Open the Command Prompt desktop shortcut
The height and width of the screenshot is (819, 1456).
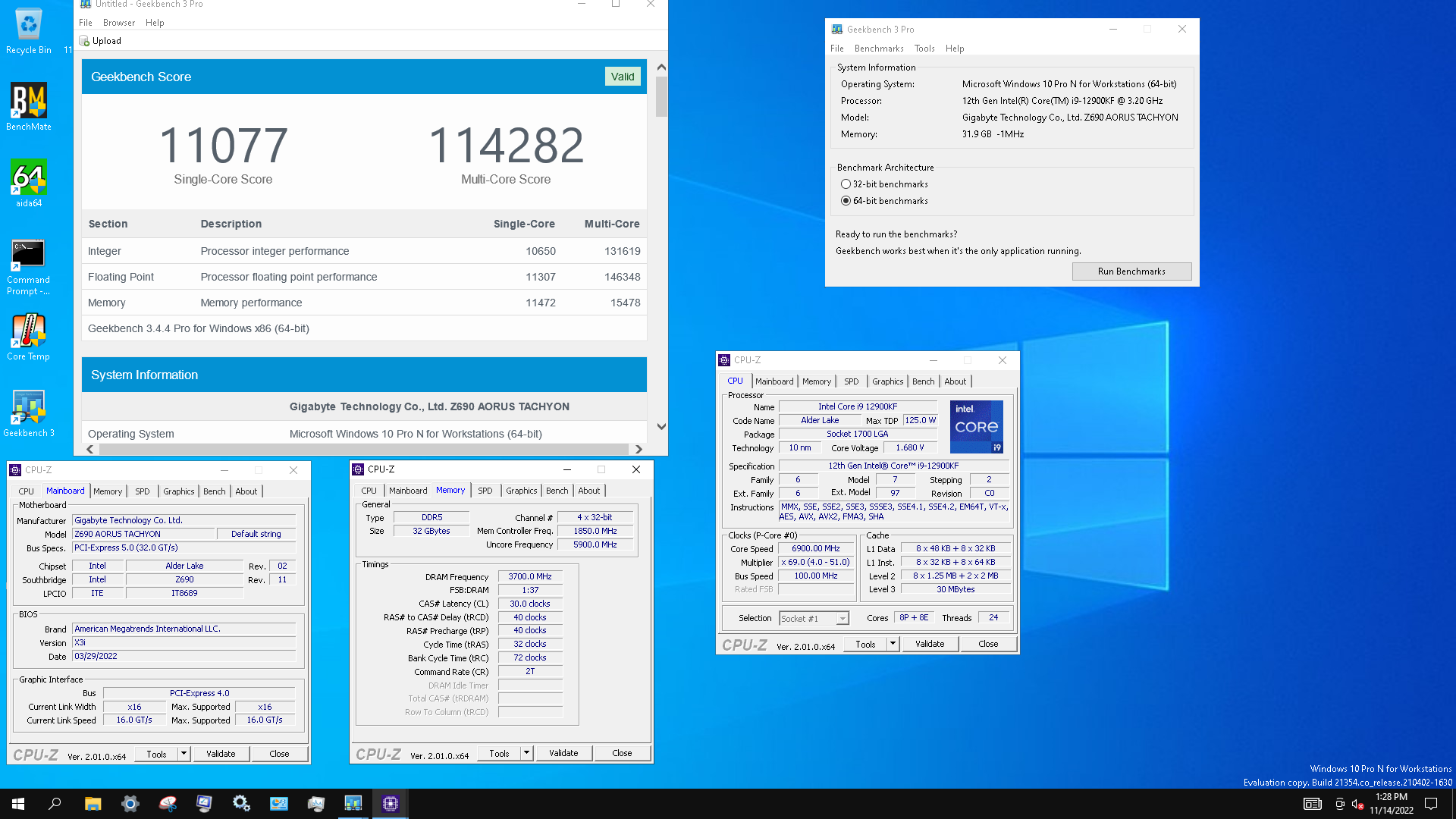(x=29, y=265)
